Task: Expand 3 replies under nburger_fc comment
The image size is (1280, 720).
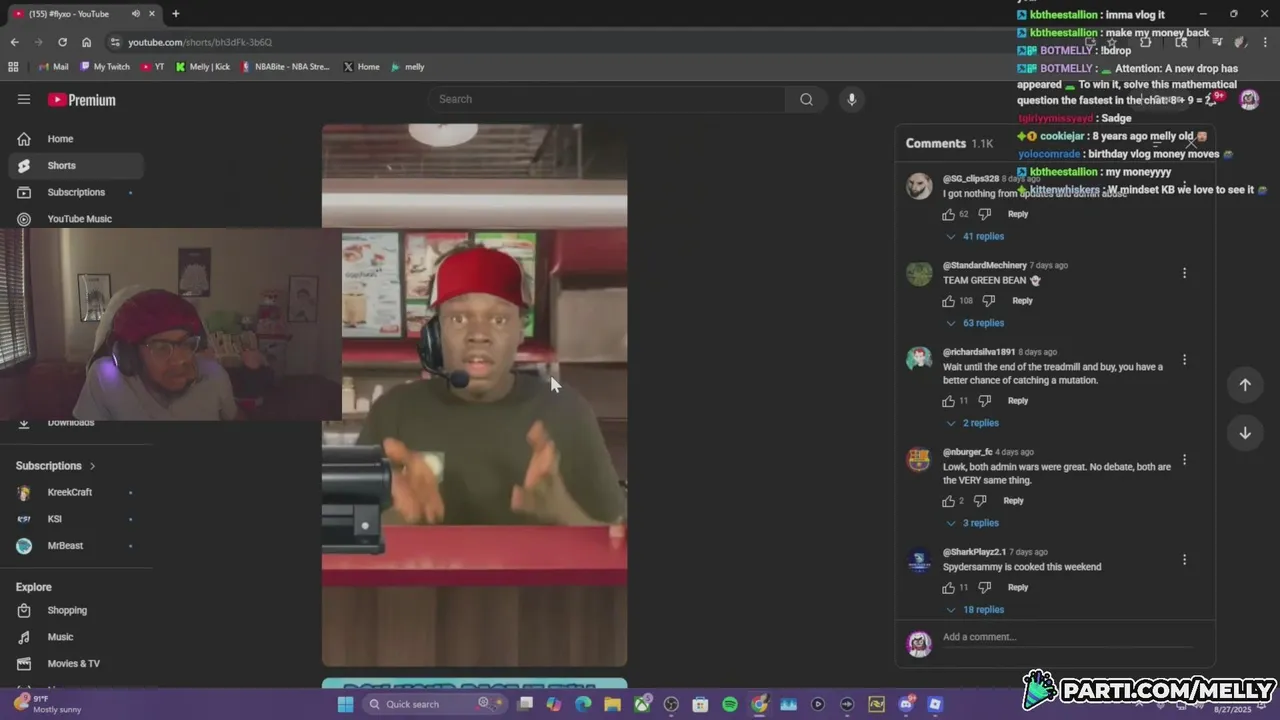Action: [x=972, y=523]
